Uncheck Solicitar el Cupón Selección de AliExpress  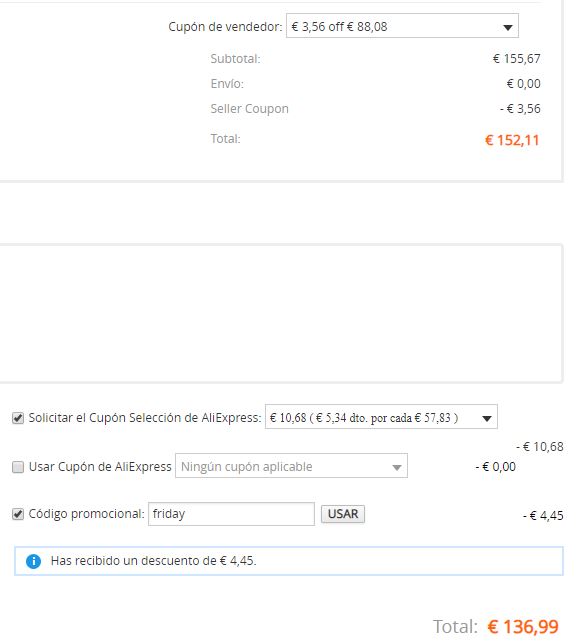click(18, 418)
